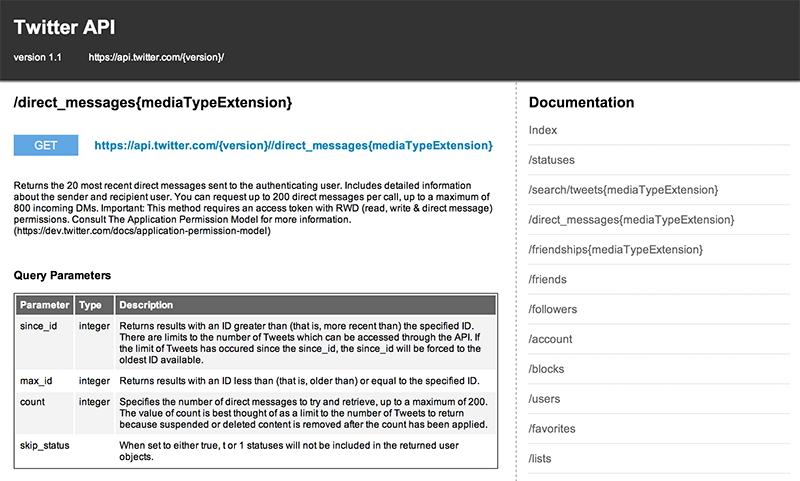
Task: Open Index in Documentation sidebar
Action: point(543,130)
